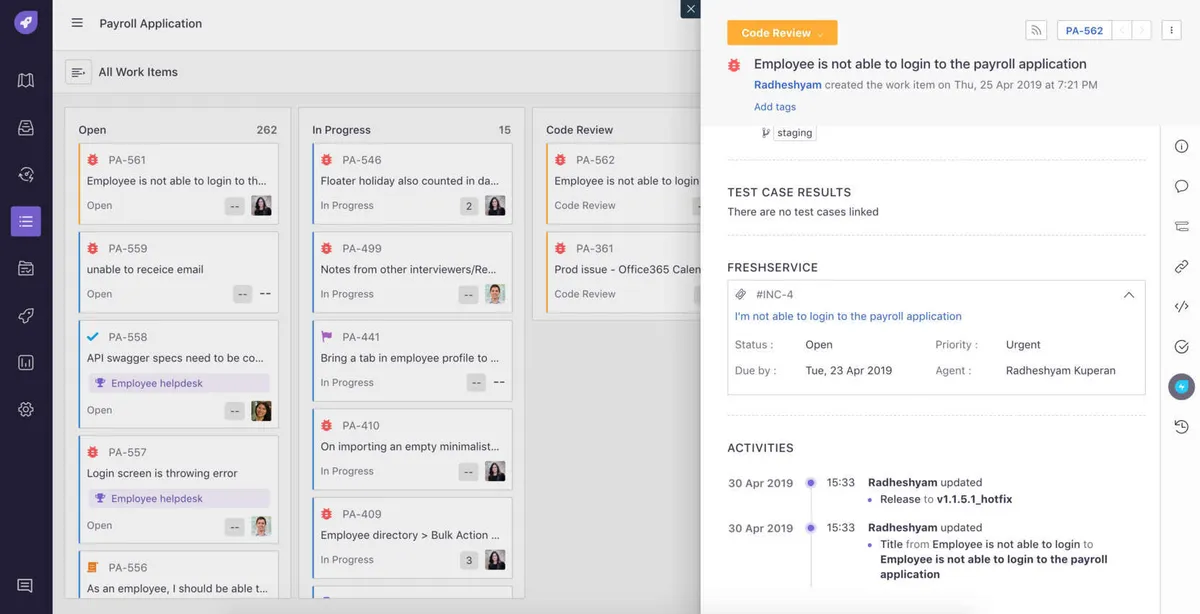Screen dimensions: 1200x614
Task: Open card PA-410 On importing an empty minimalist
Action: pyautogui.click(x=412, y=449)
